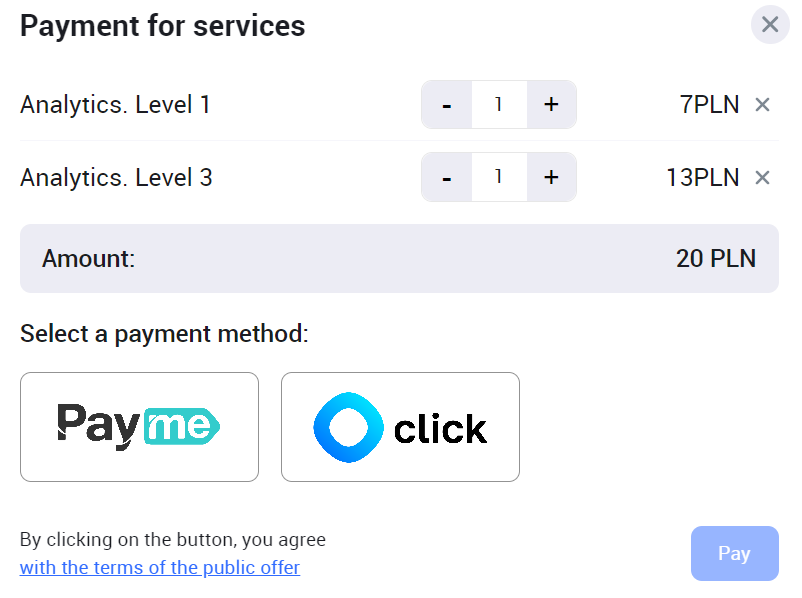The width and height of the screenshot is (802, 598).
Task: Click the Analytics Level 3 quantity field
Action: click(499, 178)
